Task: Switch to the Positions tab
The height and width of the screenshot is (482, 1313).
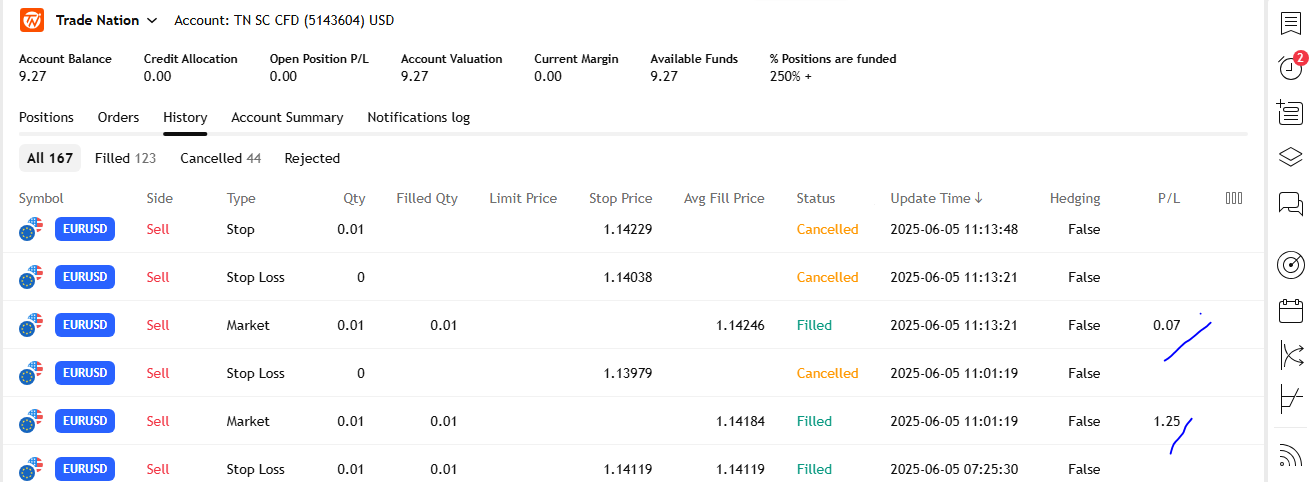Action: click(46, 117)
